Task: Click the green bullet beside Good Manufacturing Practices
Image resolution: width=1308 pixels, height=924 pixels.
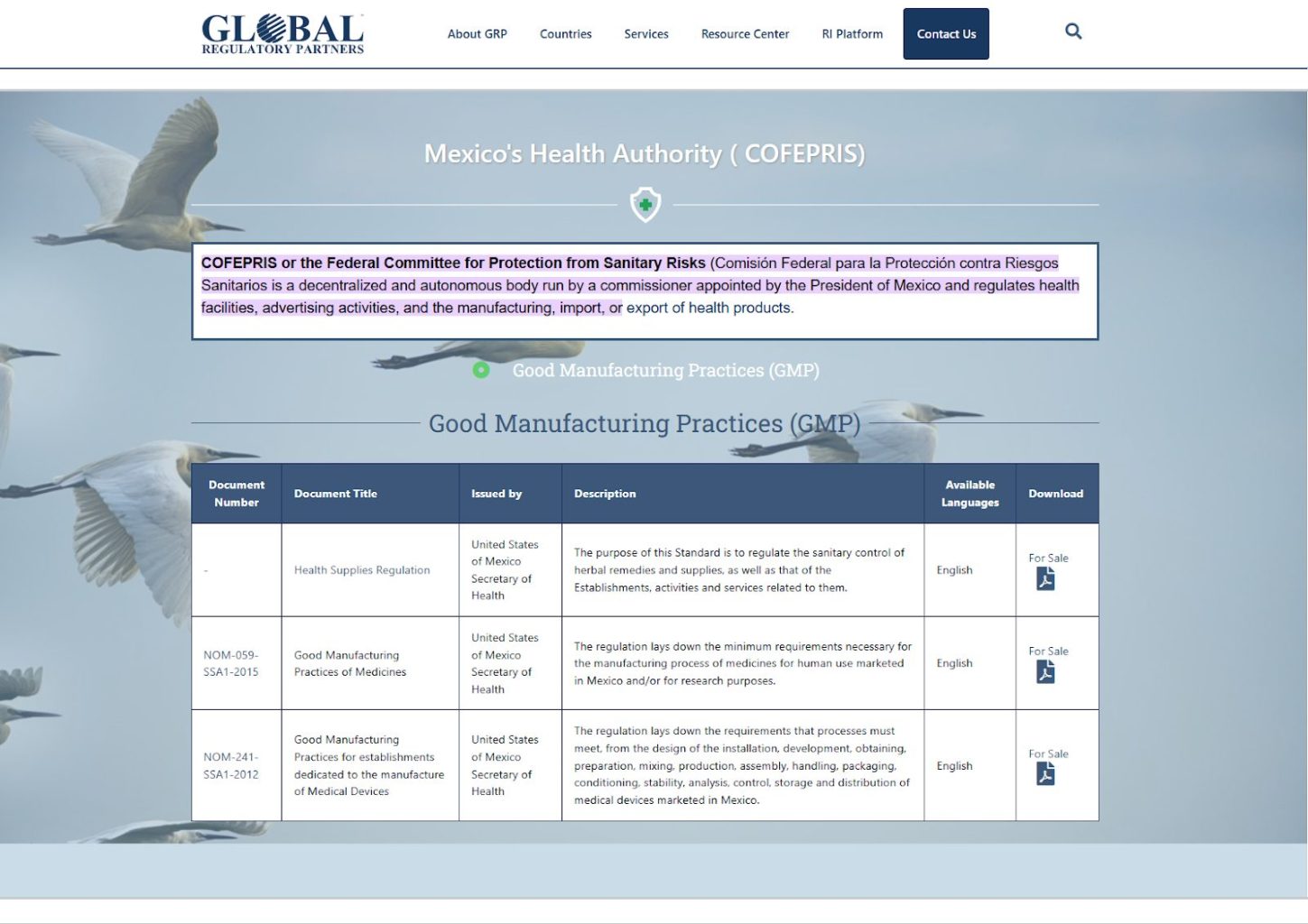Action: coord(481,370)
